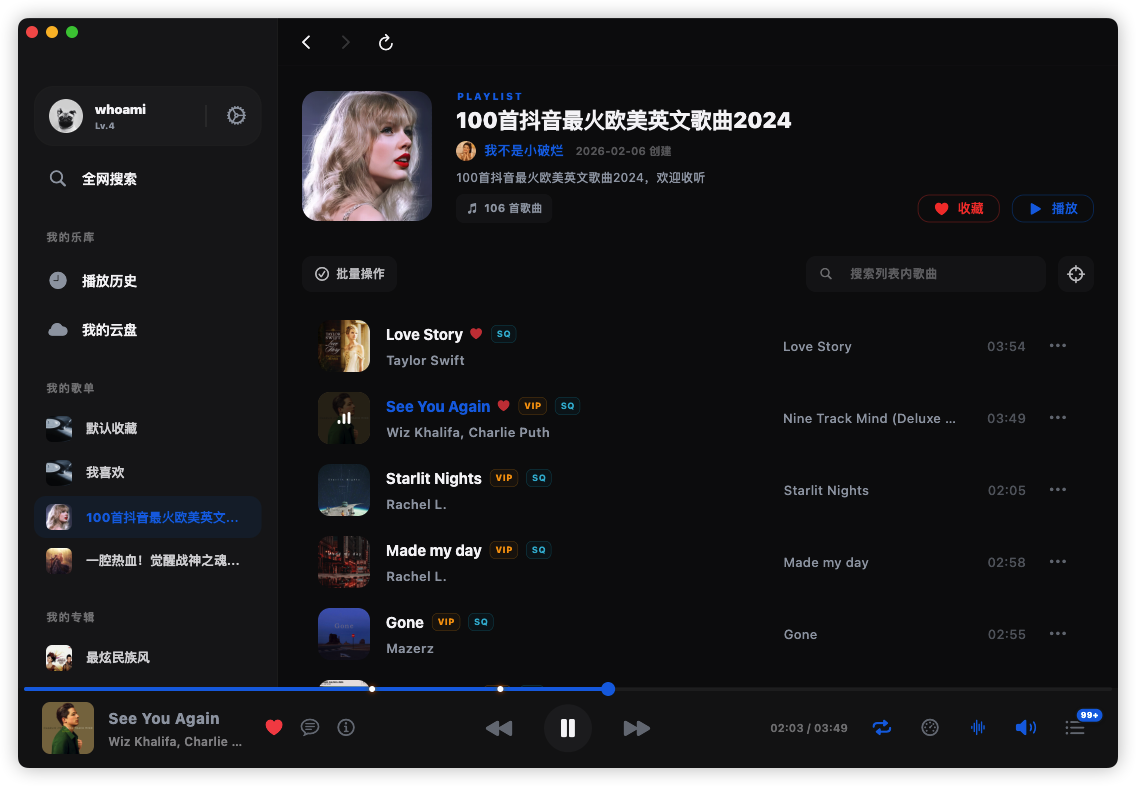This screenshot has width=1136, height=786.
Task: Open now-playing cover in player bar
Action: coord(68,728)
